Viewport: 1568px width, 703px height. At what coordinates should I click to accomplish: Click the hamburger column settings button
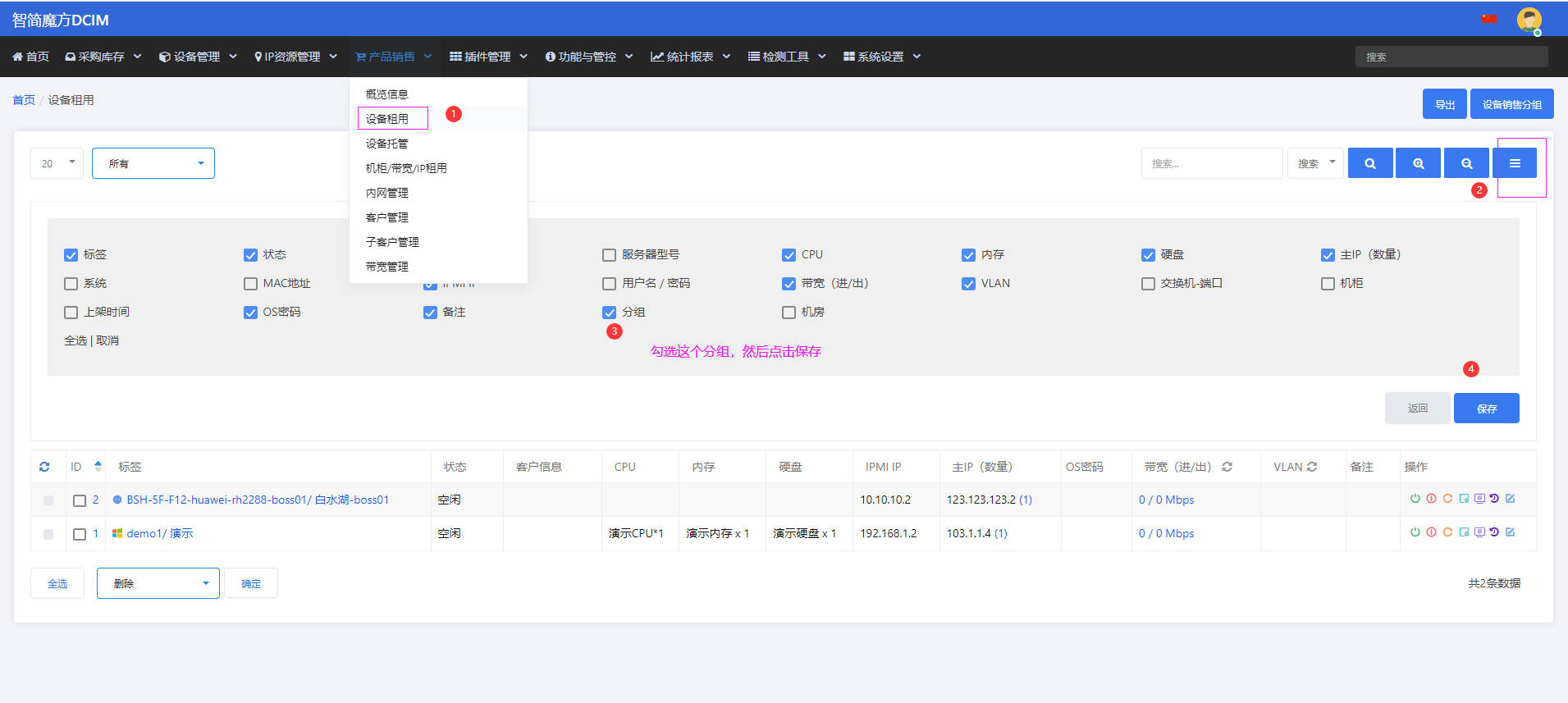point(1515,163)
